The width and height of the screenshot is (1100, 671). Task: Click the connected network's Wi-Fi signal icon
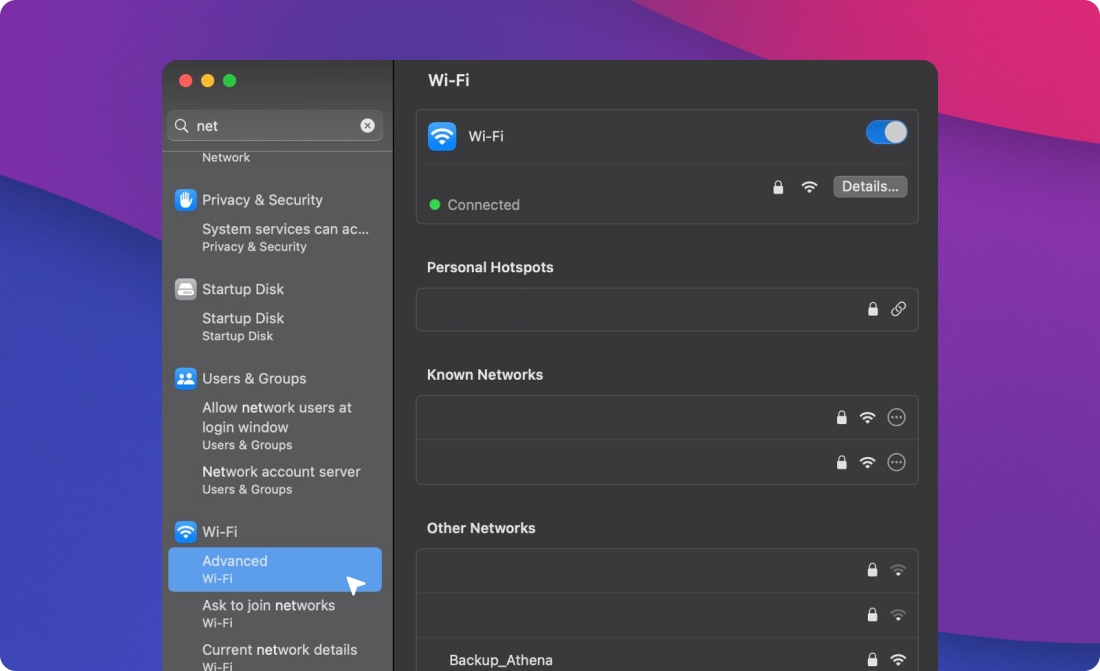(x=809, y=187)
